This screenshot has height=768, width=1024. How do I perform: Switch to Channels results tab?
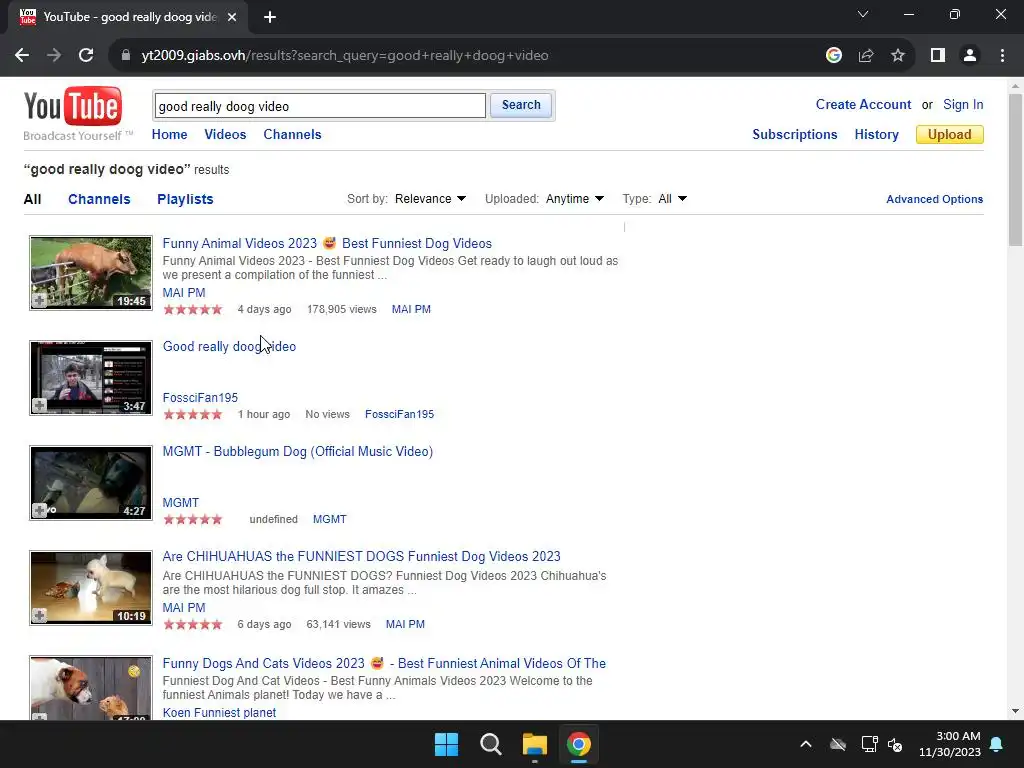tap(99, 199)
